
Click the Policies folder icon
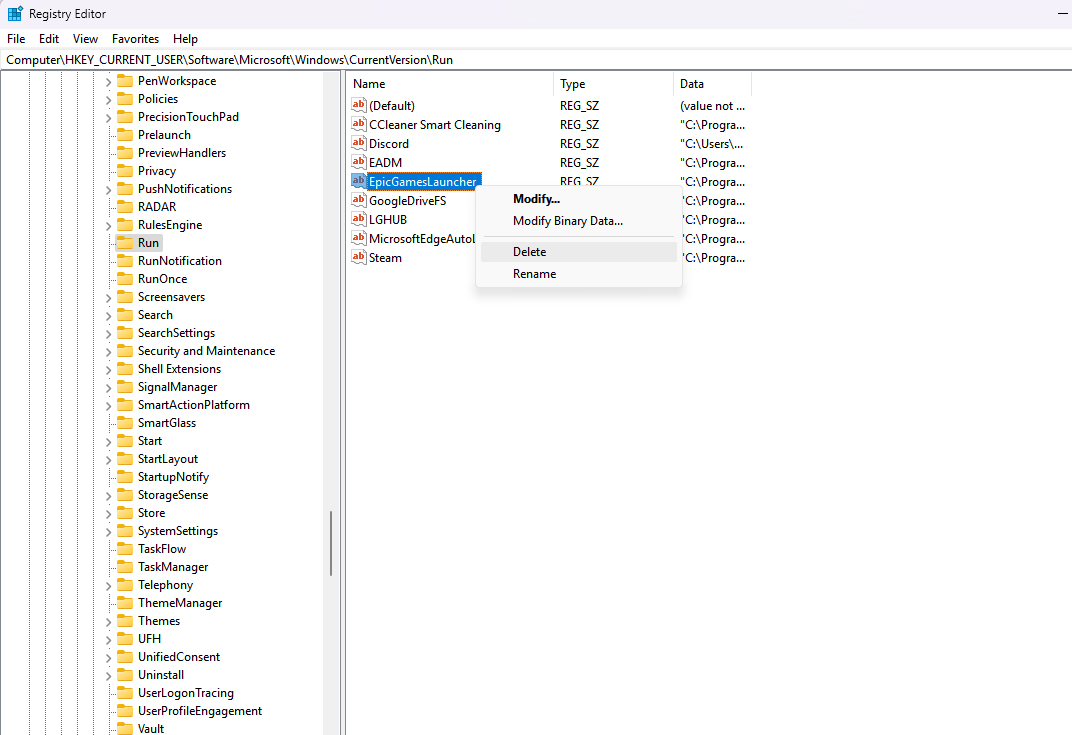pos(125,98)
